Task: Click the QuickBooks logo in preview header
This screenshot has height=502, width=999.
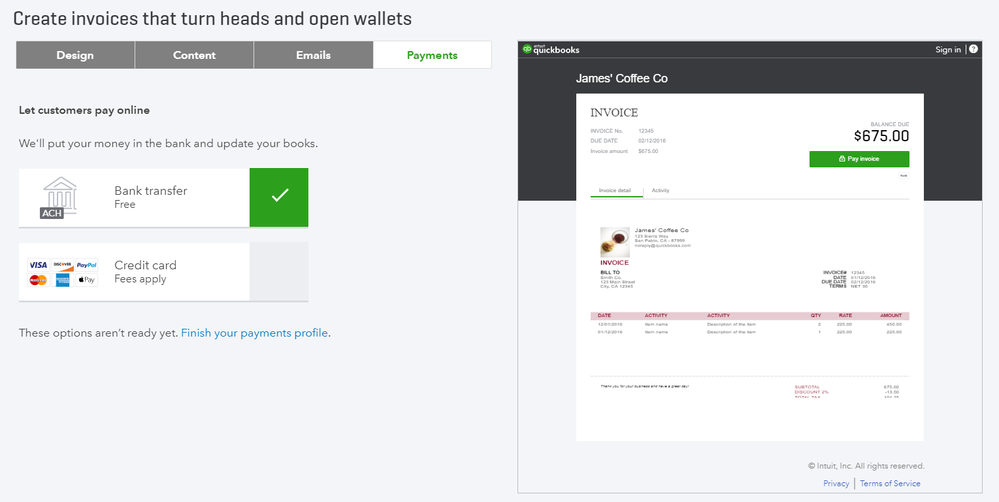Action: (551, 49)
